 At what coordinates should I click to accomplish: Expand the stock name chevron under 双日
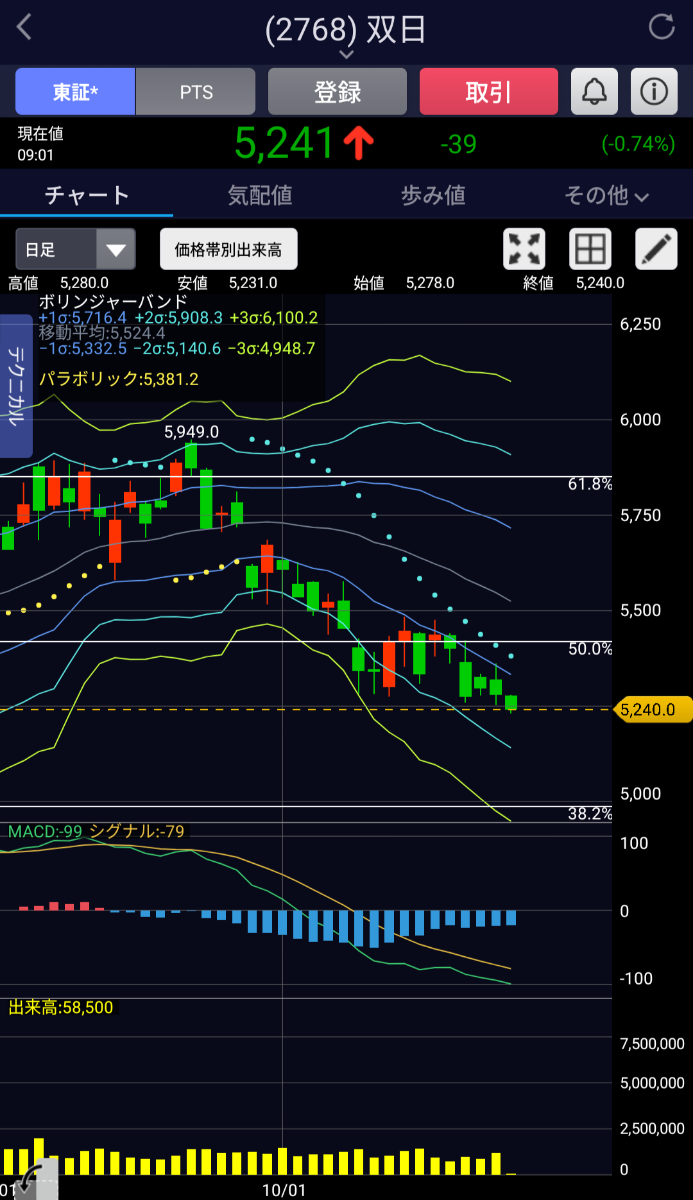(x=346, y=54)
